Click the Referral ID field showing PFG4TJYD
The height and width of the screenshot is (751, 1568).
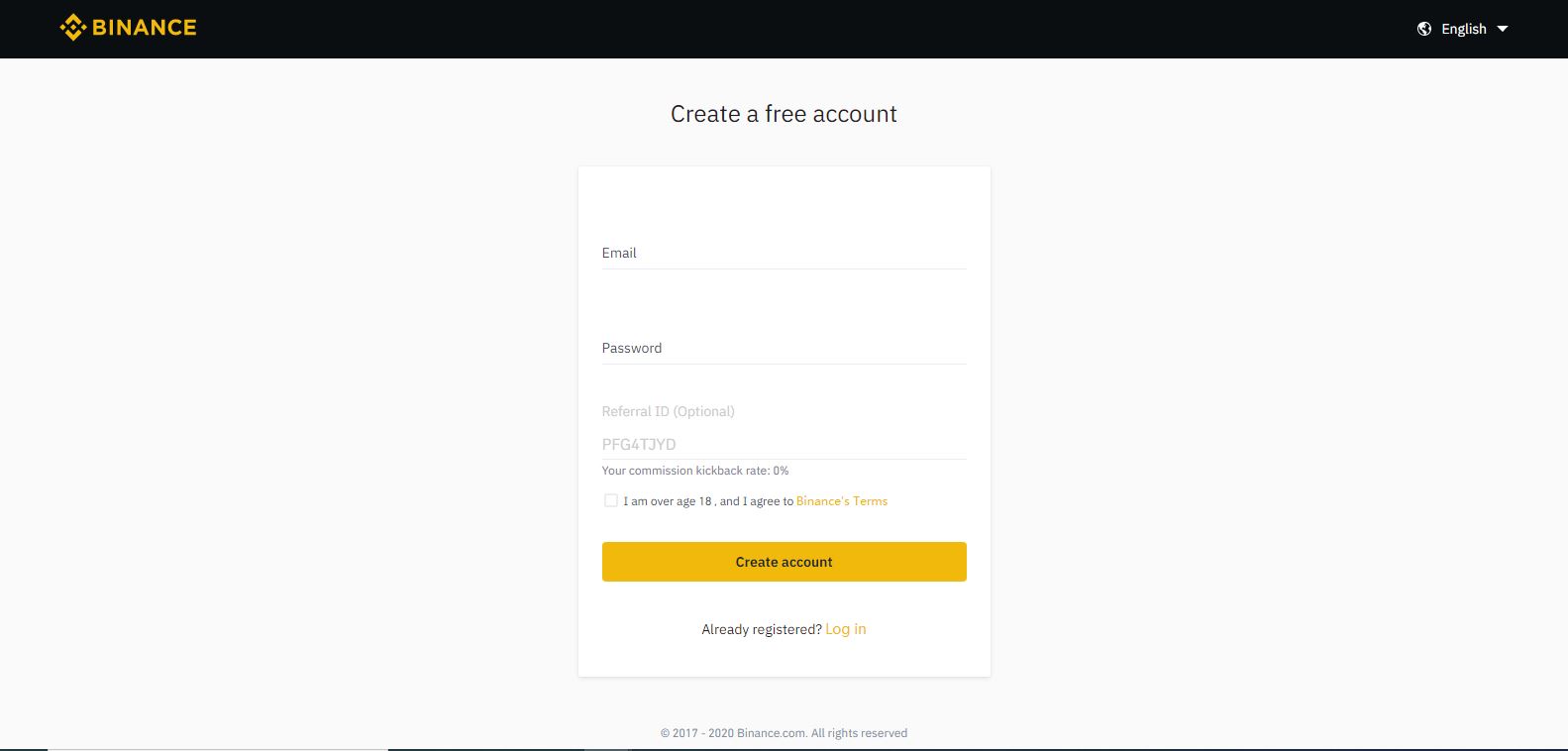pyautogui.click(x=784, y=444)
